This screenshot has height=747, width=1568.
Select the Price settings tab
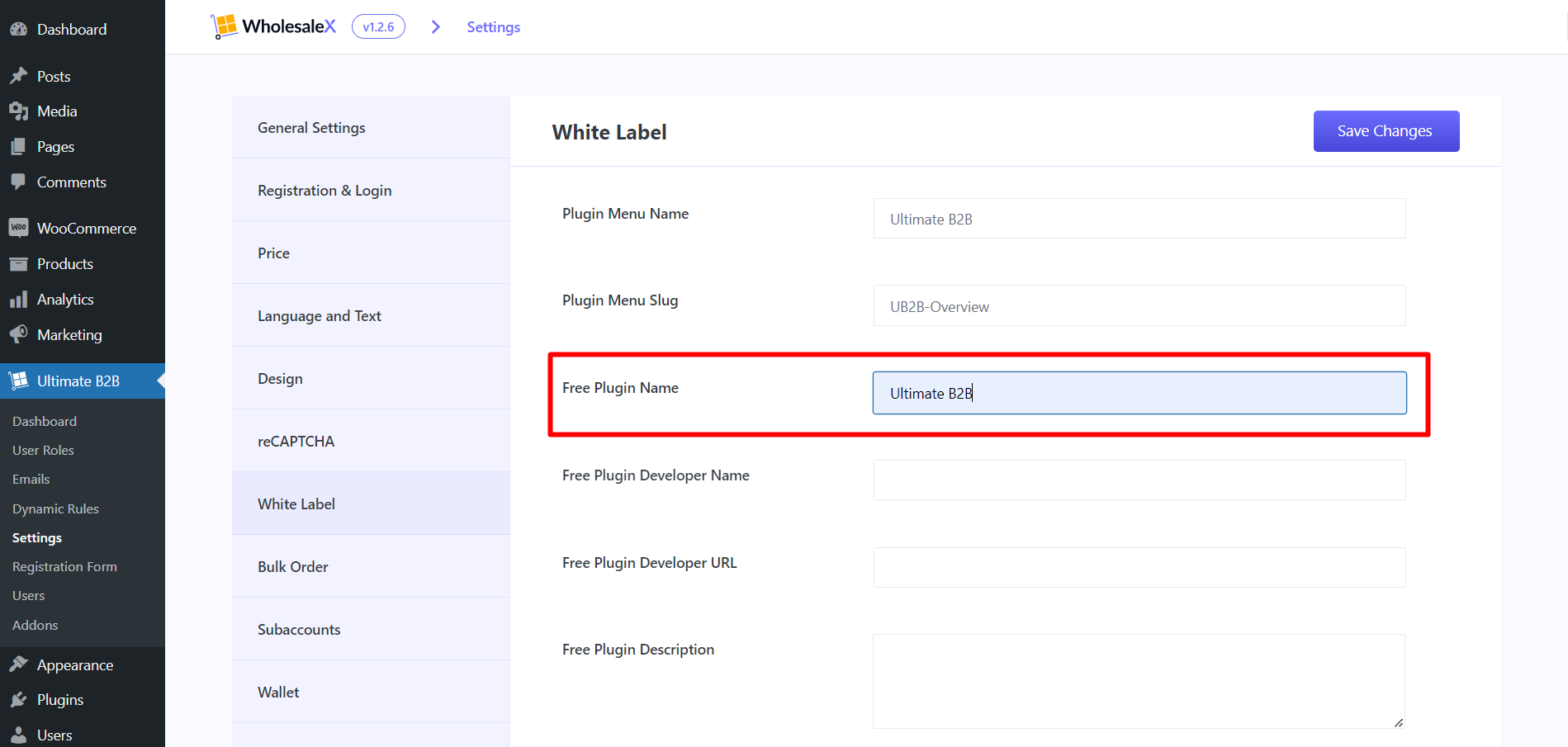[371, 253]
